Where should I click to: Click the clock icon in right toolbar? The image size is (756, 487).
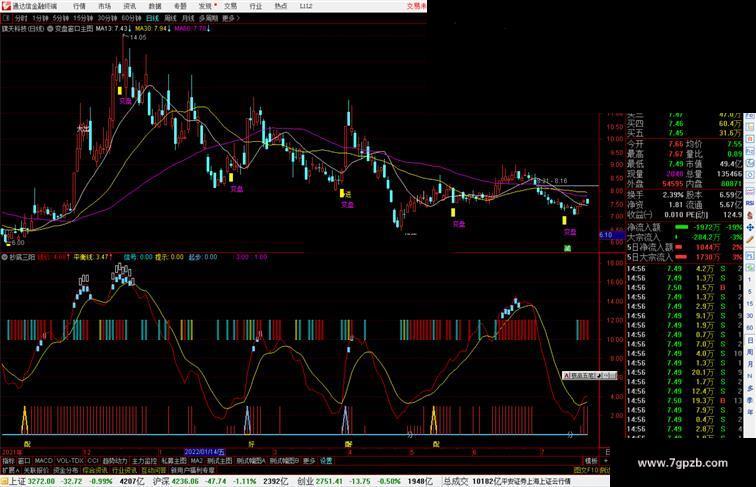coord(750,174)
